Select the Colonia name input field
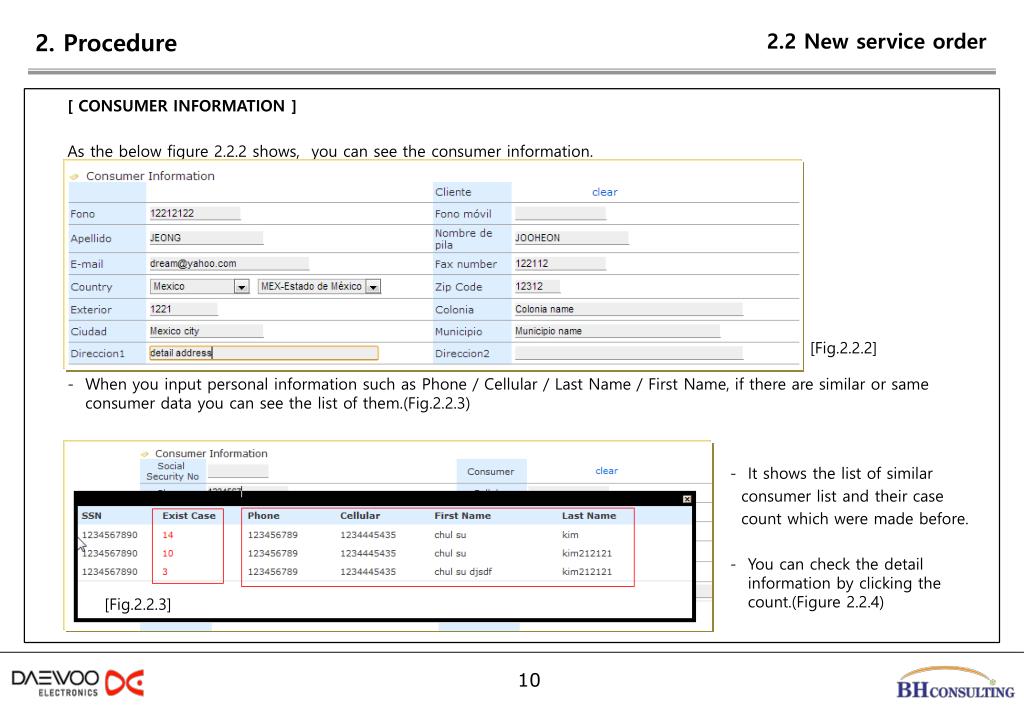Screen dimensions: 1024x709 [628, 309]
